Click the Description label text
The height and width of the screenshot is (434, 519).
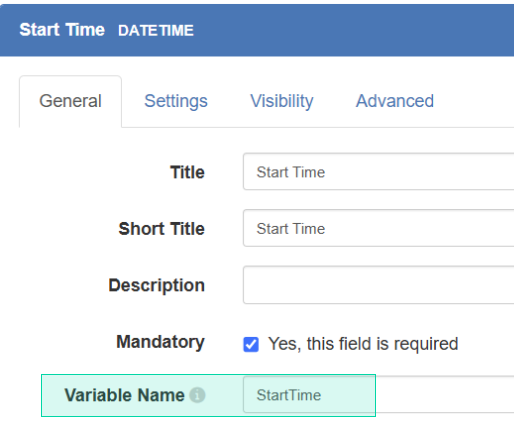pos(157,285)
